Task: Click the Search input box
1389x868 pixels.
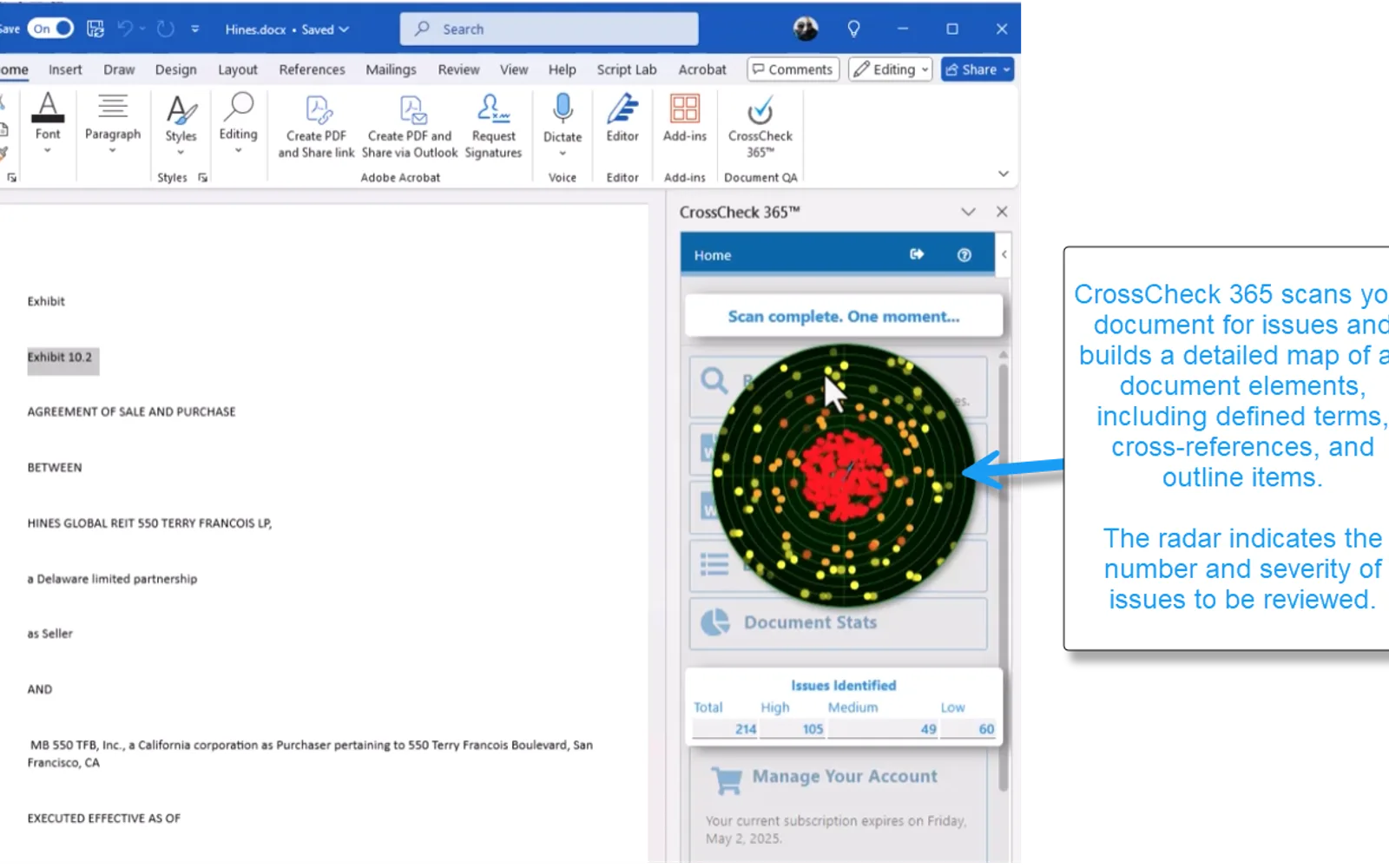Action: pos(549,29)
